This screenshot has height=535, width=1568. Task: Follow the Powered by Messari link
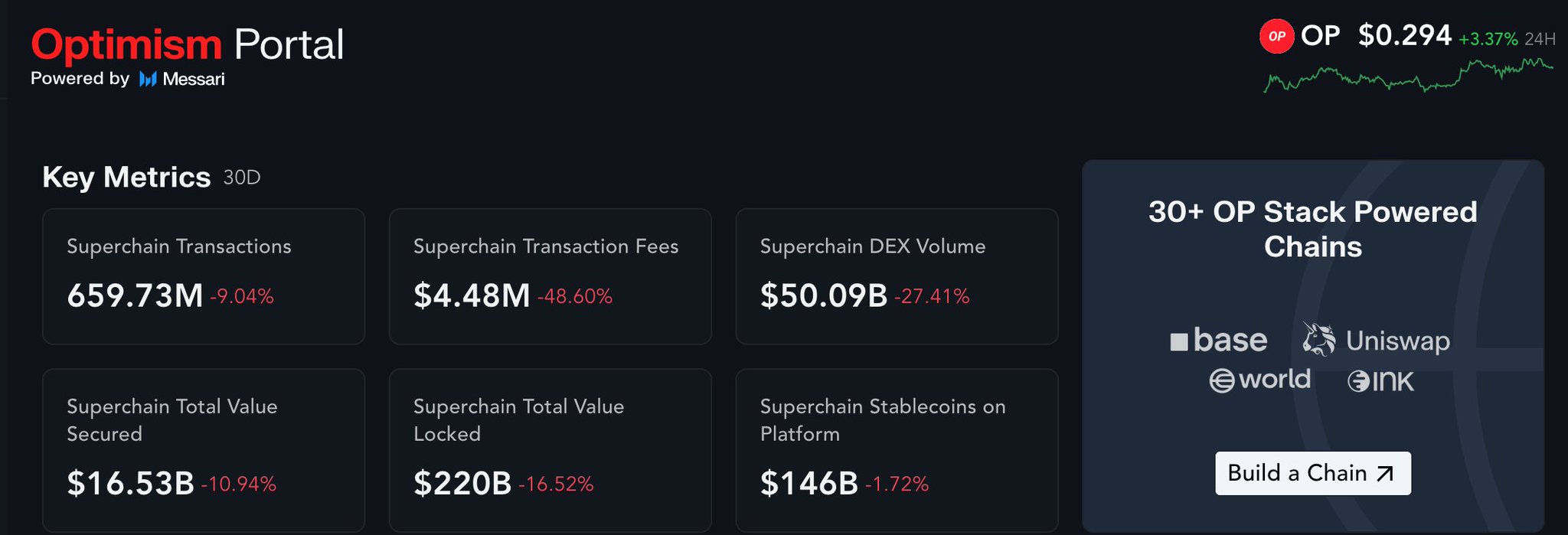(127, 79)
